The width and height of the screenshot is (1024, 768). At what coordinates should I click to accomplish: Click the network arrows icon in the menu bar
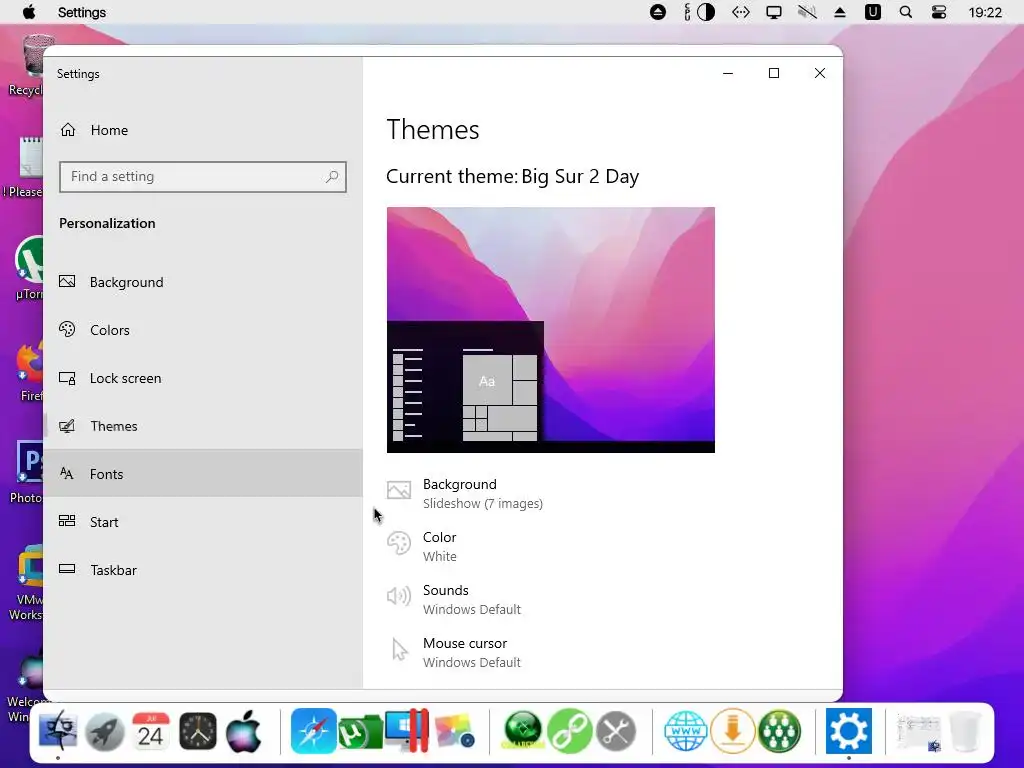(x=741, y=12)
